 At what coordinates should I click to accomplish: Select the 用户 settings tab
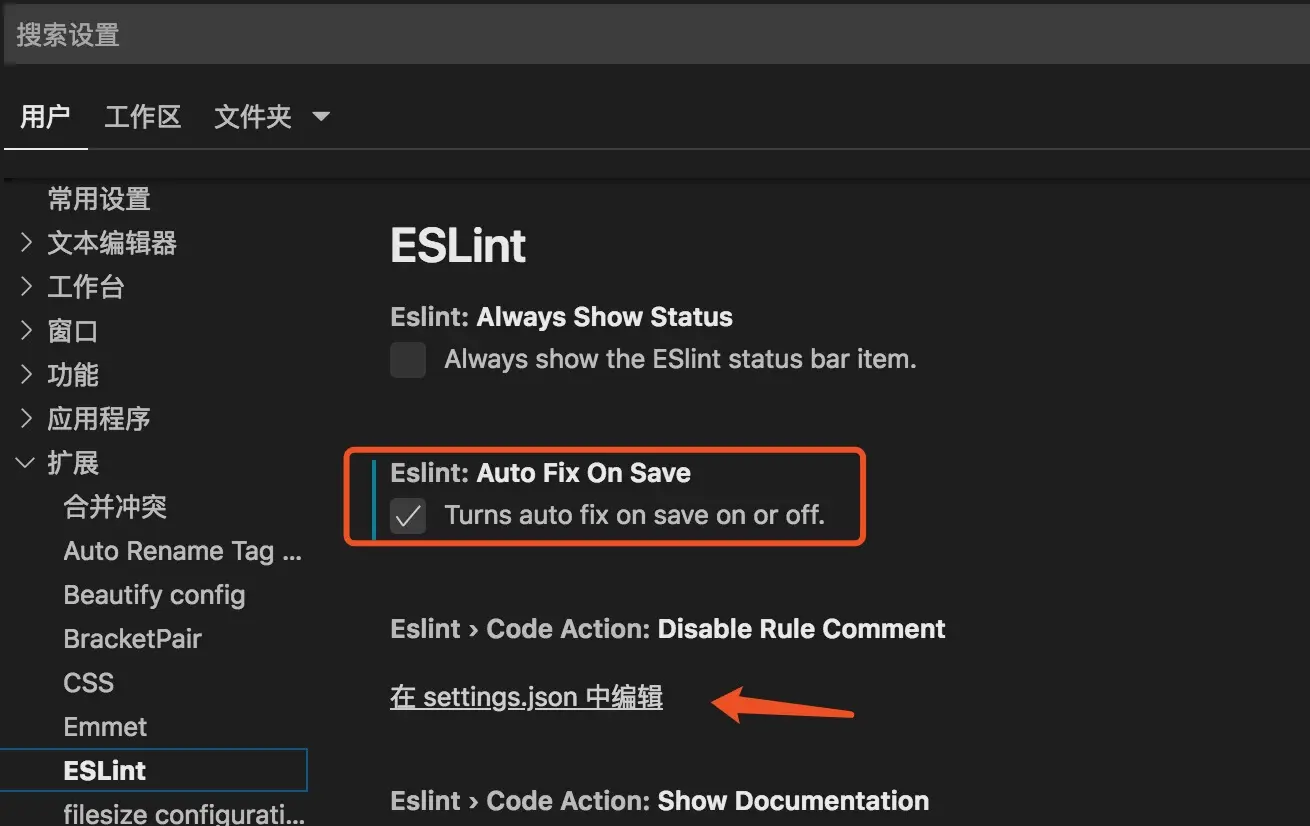pos(46,117)
